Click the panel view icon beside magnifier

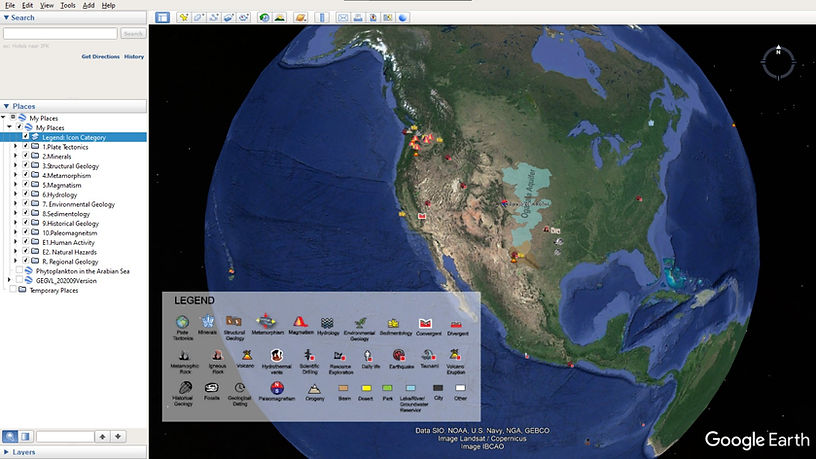coord(25,436)
